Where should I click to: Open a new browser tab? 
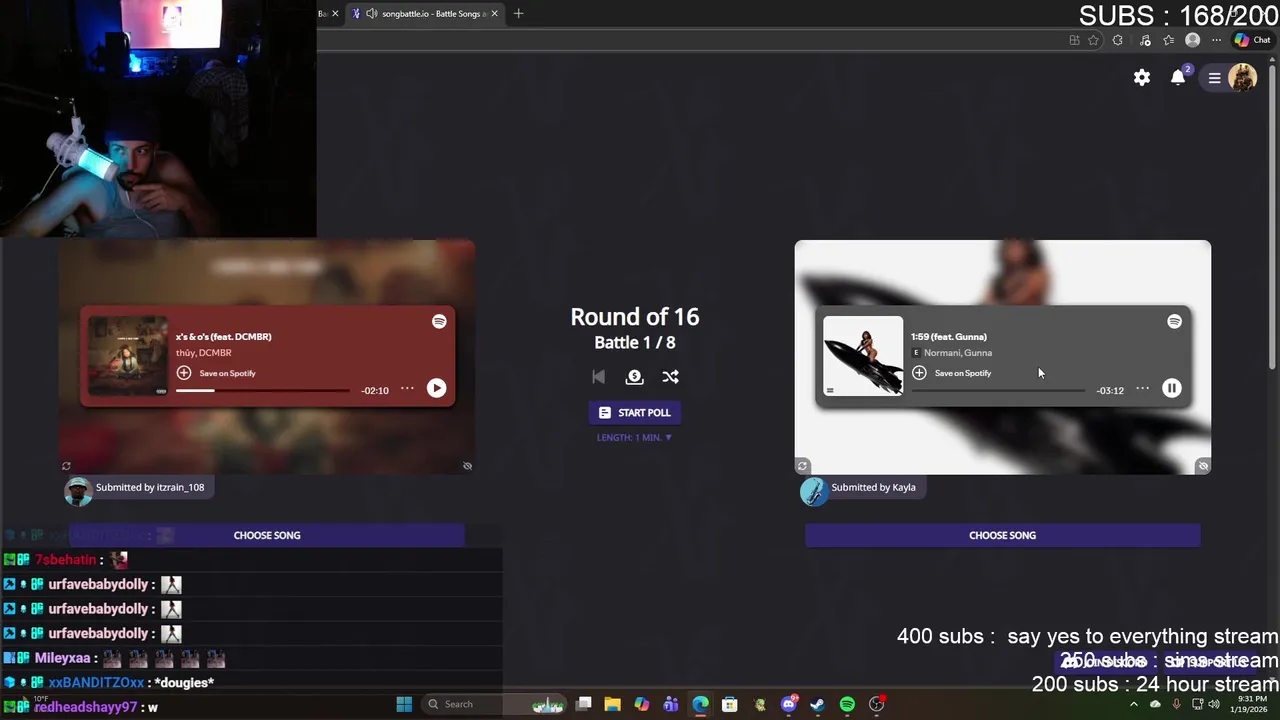click(518, 13)
